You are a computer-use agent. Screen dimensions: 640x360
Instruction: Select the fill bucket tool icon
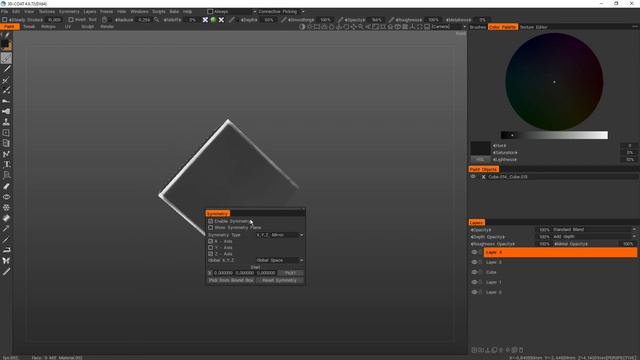coord(6,218)
